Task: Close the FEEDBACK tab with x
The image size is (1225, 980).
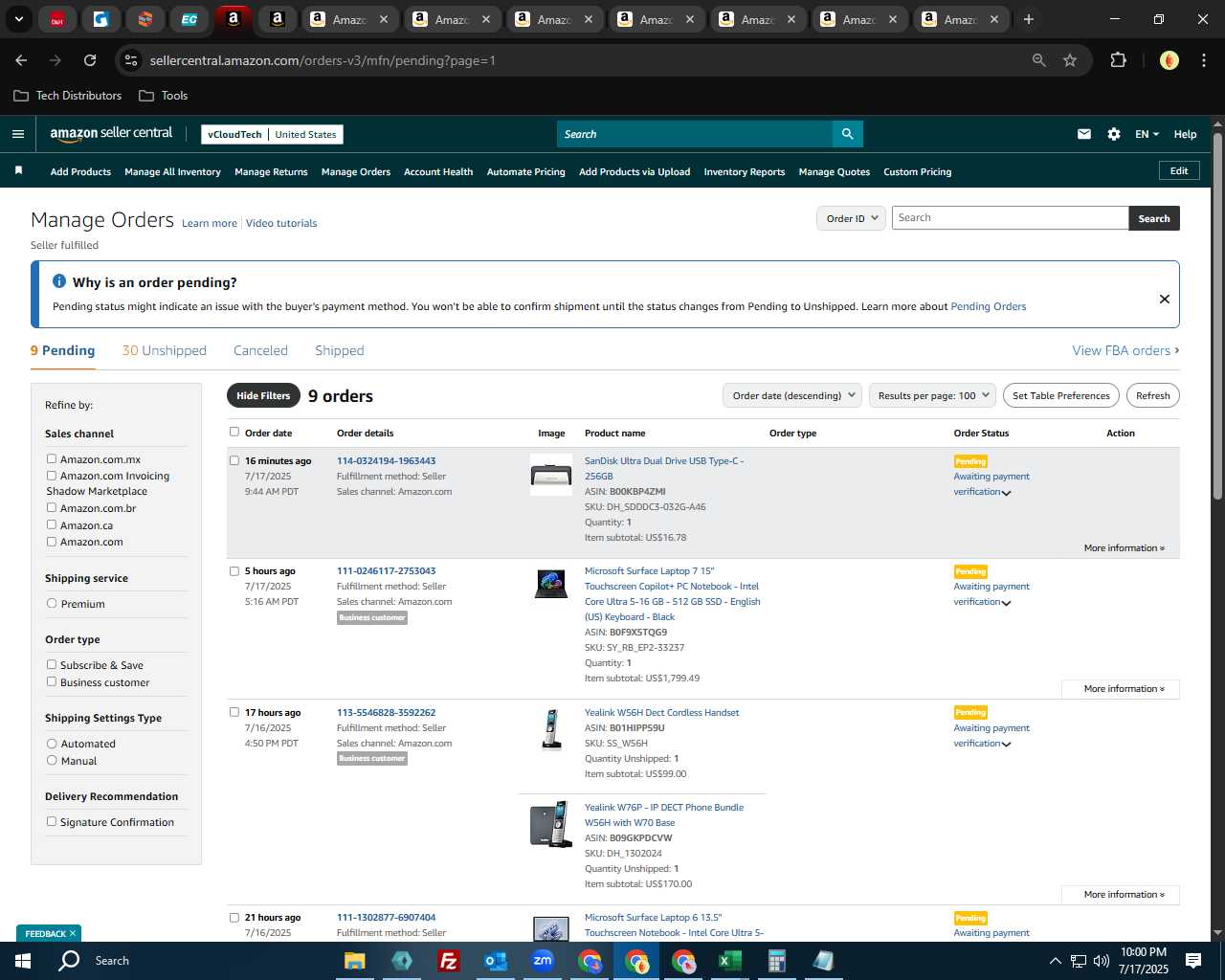Action: (73, 933)
